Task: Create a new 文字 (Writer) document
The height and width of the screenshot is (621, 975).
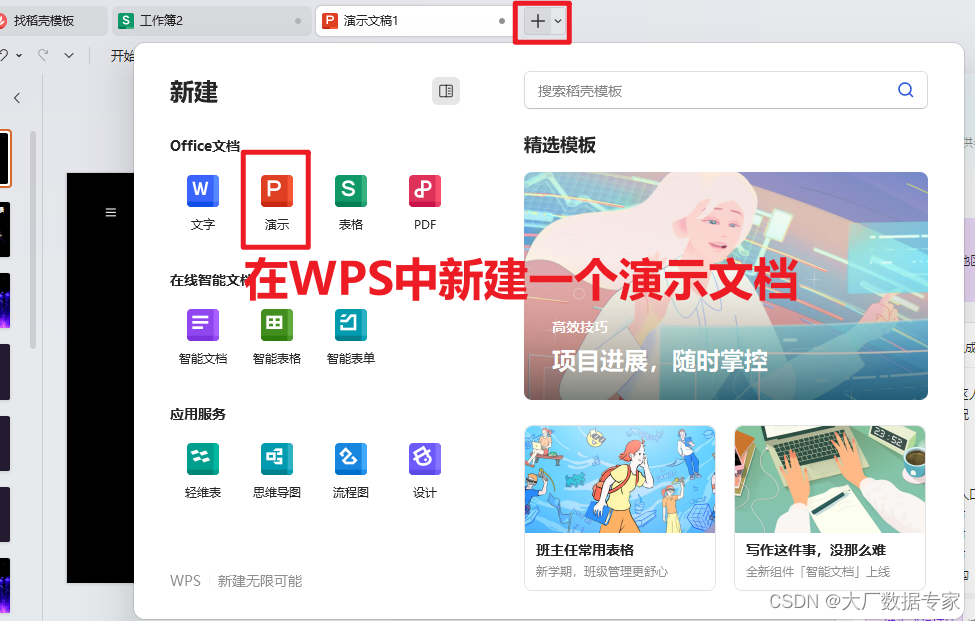Action: (x=203, y=203)
